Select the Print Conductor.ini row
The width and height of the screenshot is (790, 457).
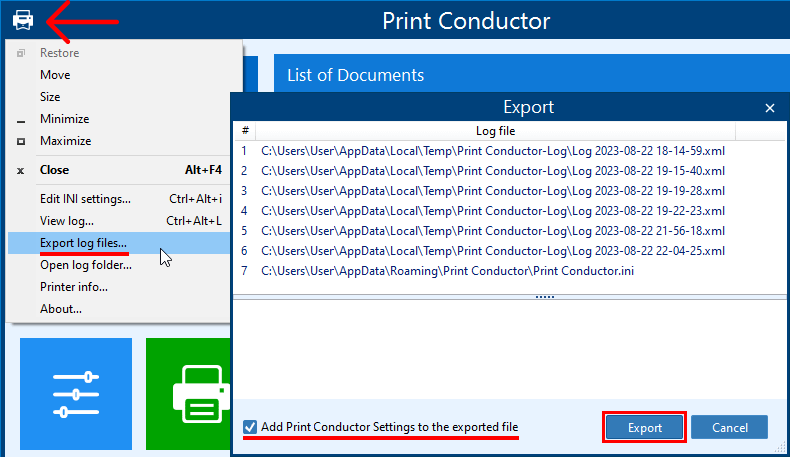click(447, 271)
